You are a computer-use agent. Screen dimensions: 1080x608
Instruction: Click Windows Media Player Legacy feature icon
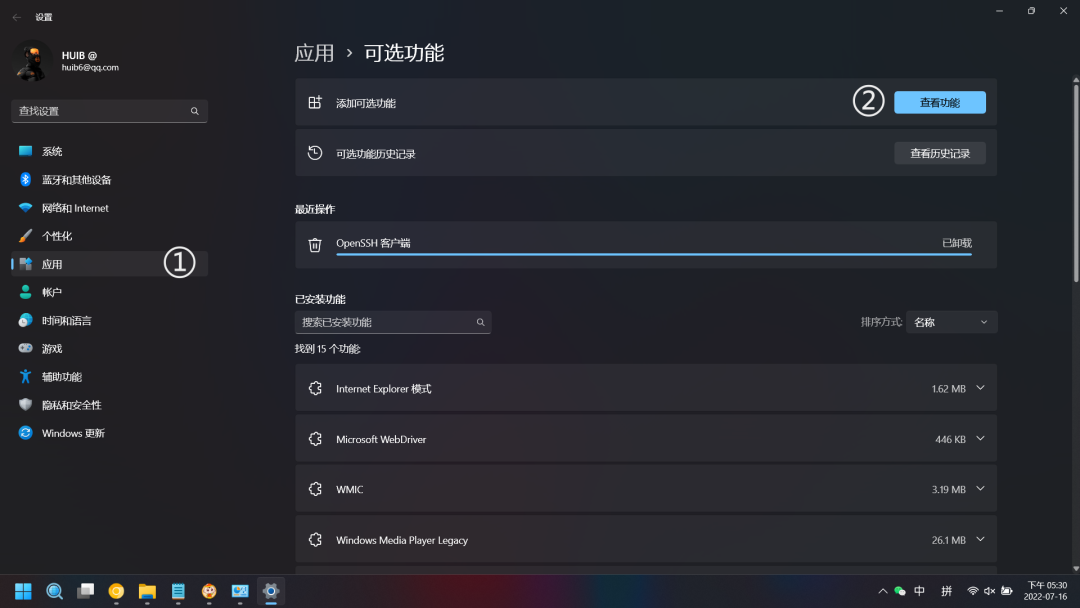tap(315, 540)
